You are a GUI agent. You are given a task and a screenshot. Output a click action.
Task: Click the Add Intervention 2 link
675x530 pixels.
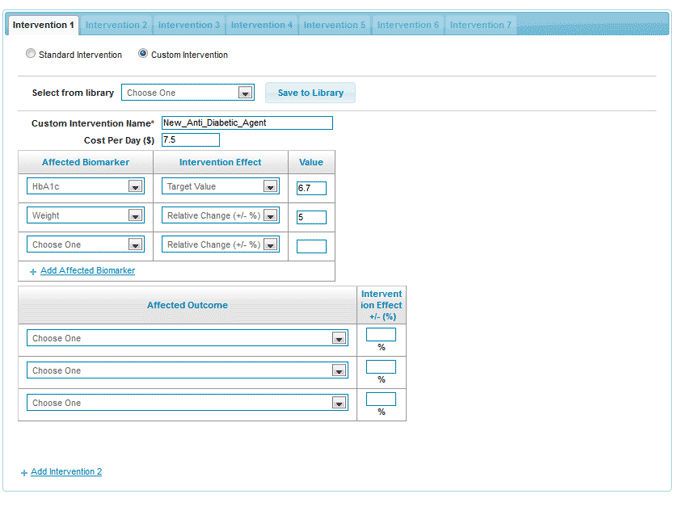[x=66, y=472]
